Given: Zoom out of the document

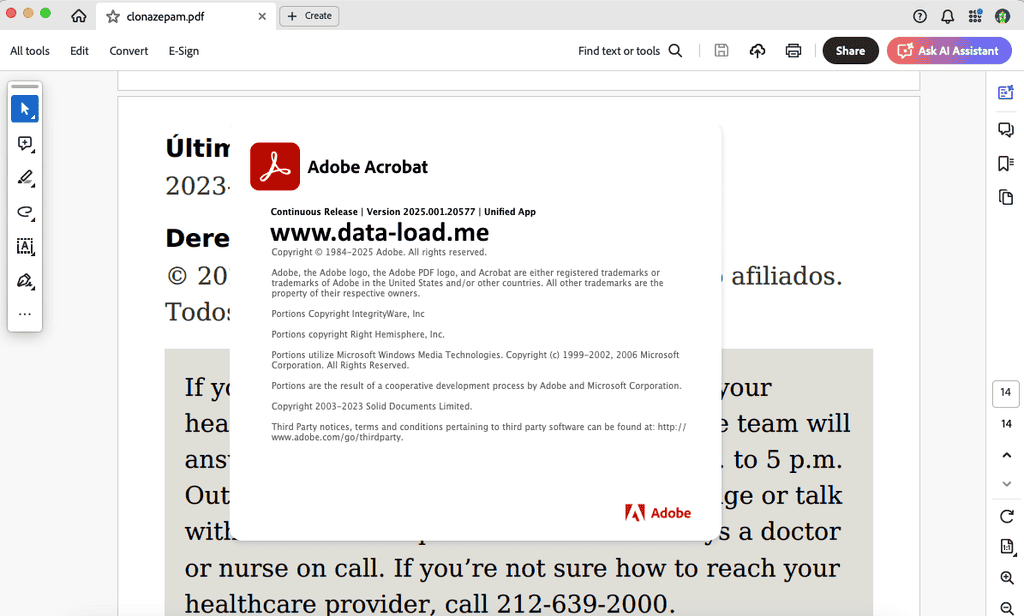Looking at the screenshot, I should [x=1006, y=608].
